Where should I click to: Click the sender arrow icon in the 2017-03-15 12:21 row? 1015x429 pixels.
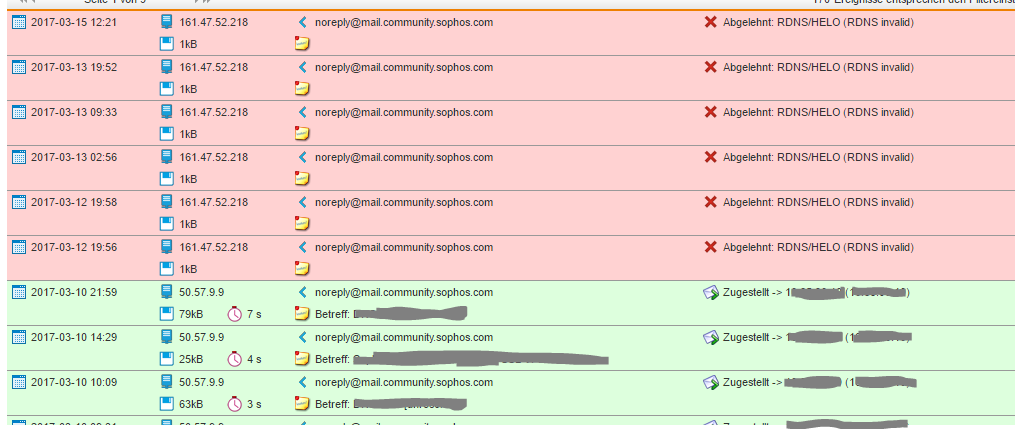(302, 22)
